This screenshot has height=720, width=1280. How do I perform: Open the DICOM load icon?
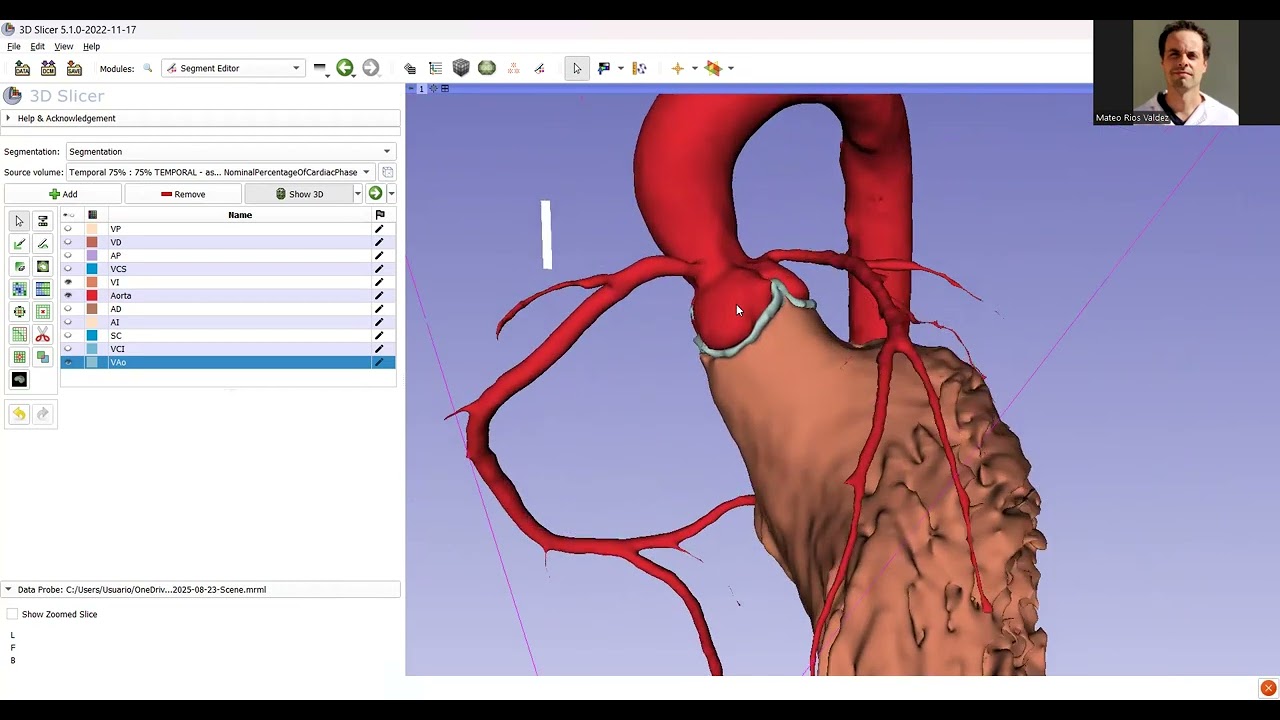(48, 68)
